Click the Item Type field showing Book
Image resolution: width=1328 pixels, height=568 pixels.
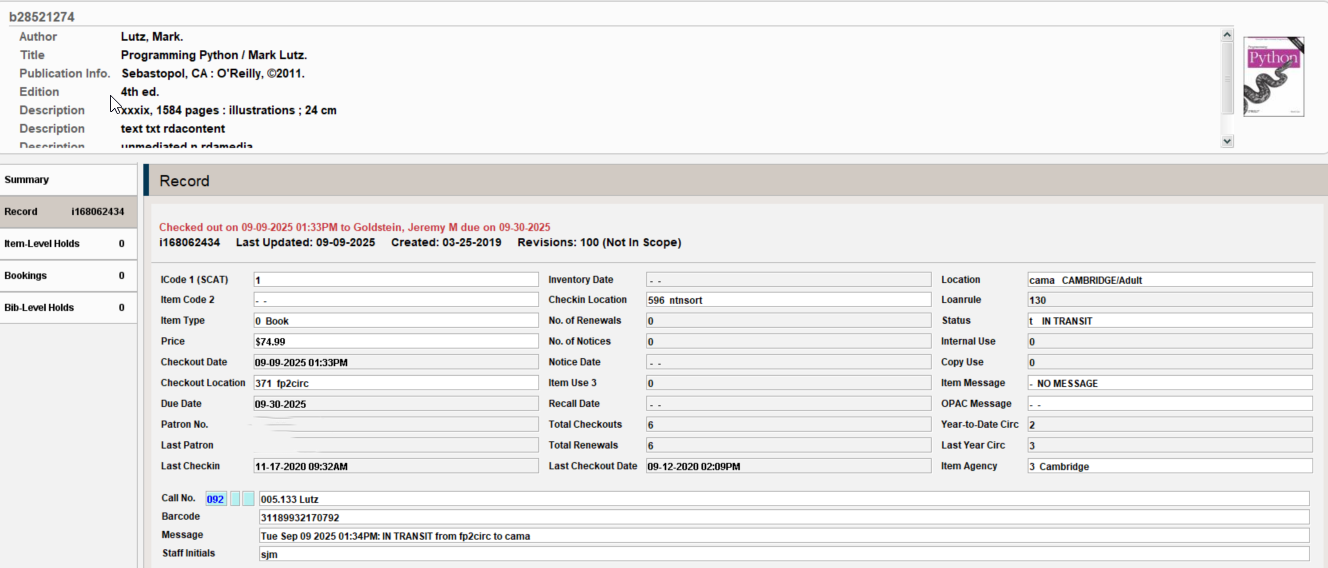pyautogui.click(x=396, y=321)
